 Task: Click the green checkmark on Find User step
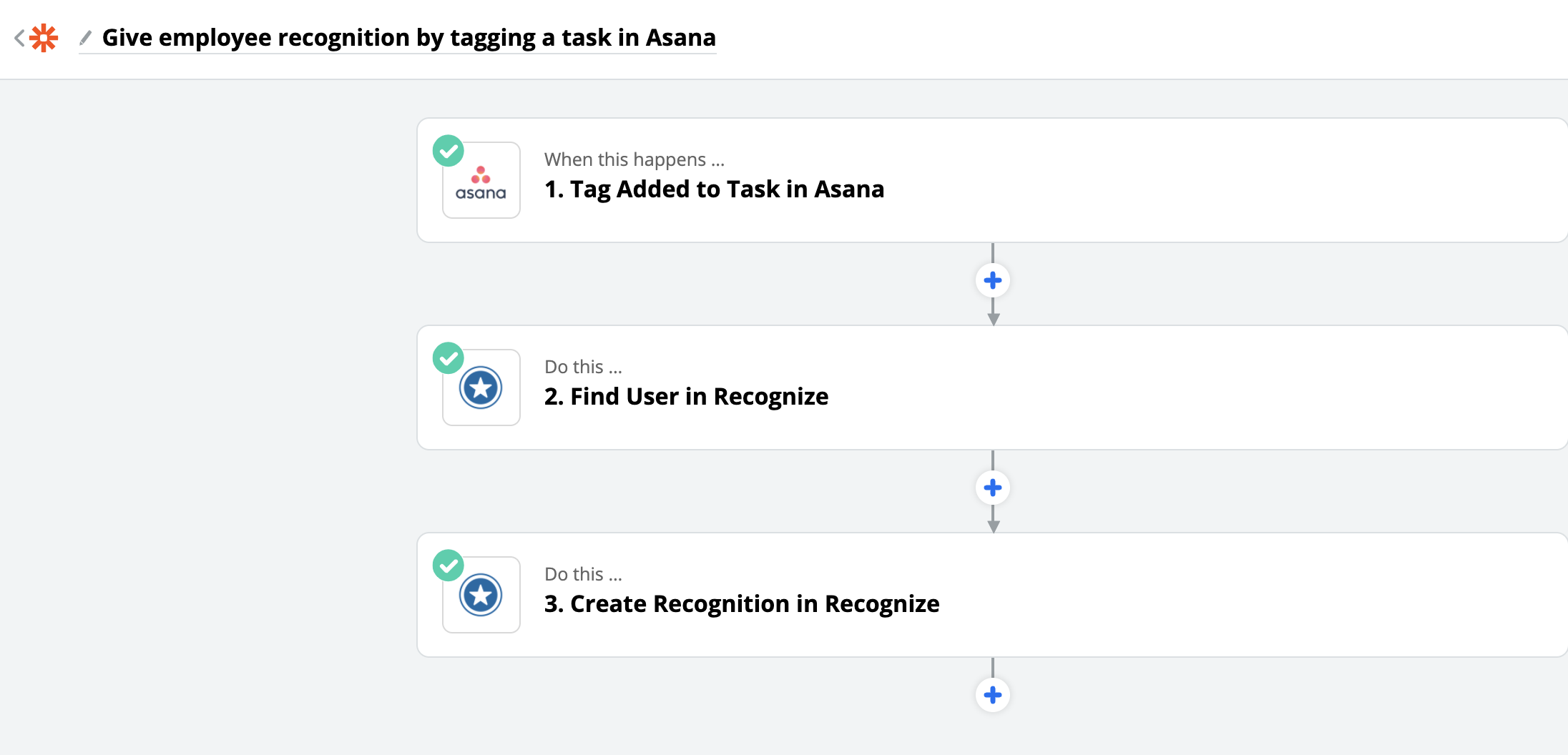coord(449,358)
